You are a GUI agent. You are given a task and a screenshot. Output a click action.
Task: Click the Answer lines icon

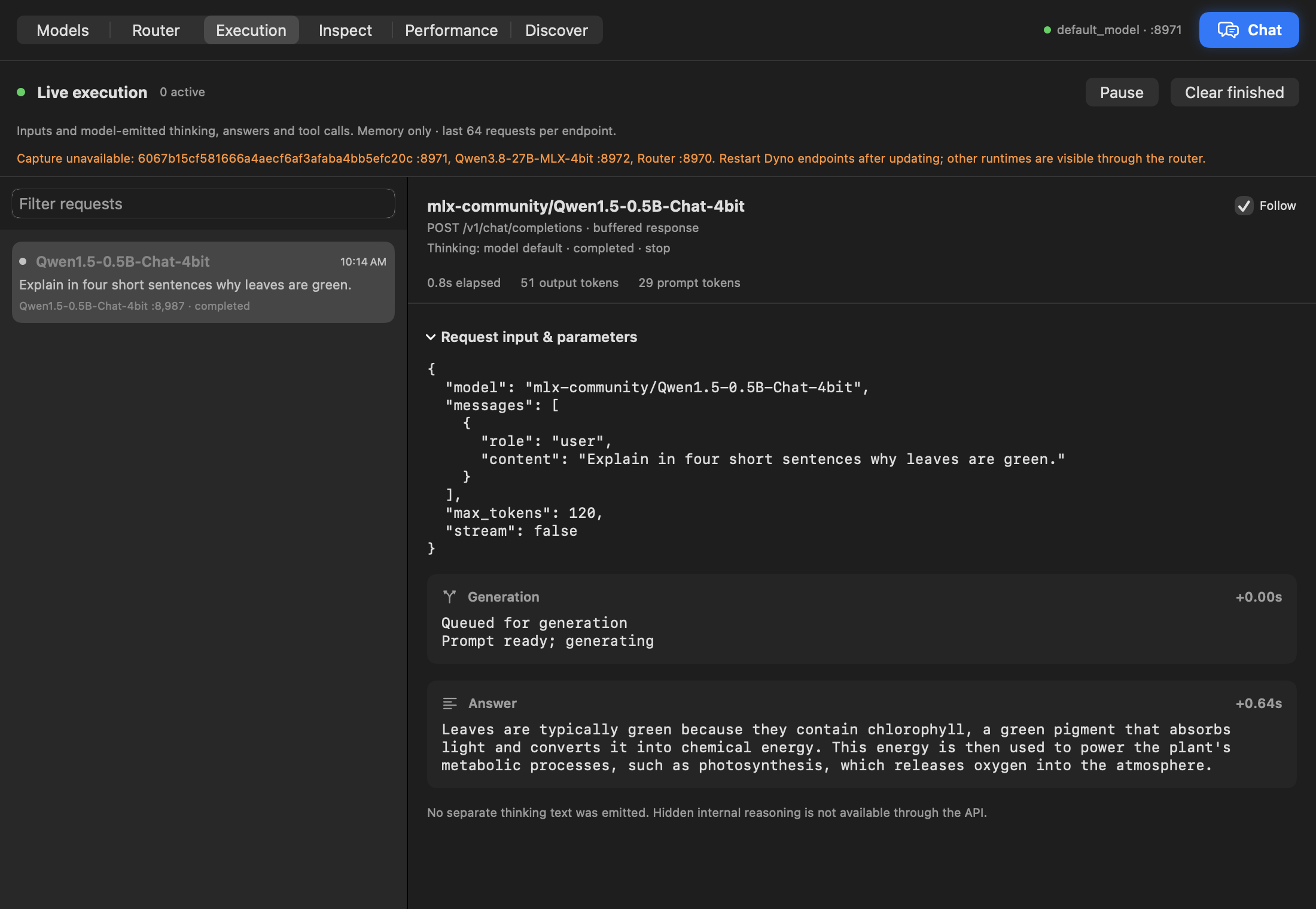(x=450, y=703)
